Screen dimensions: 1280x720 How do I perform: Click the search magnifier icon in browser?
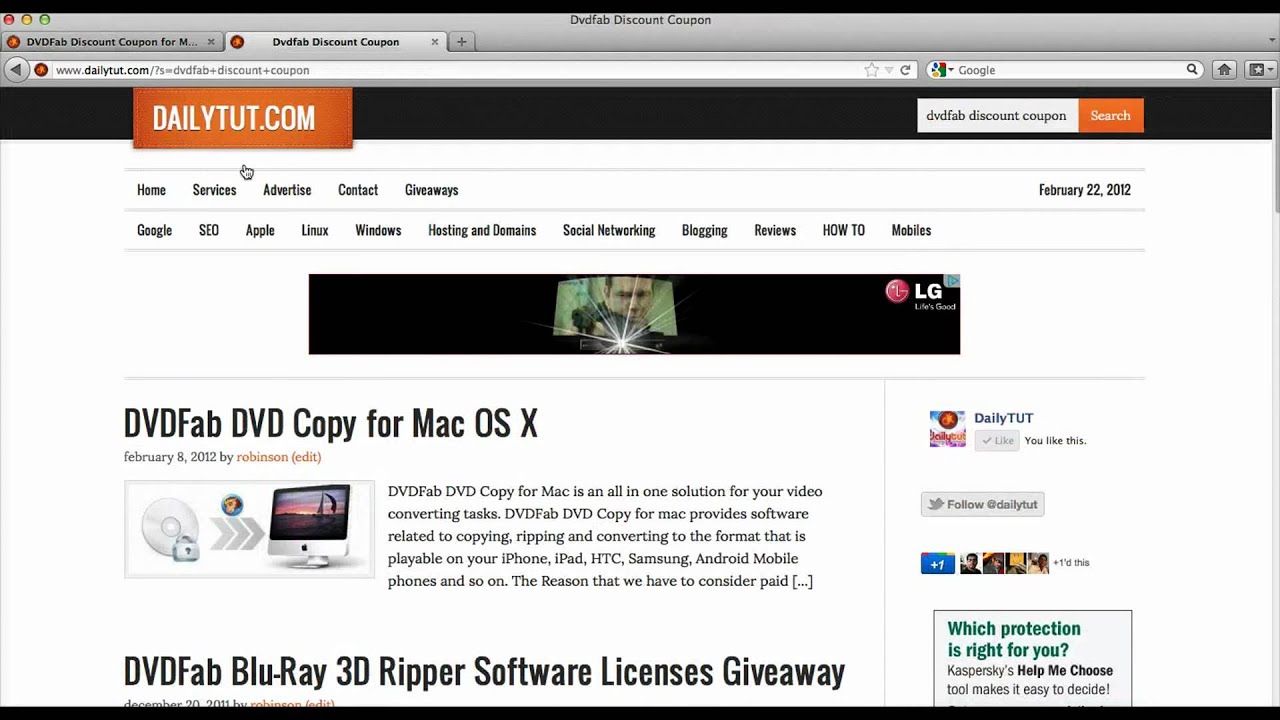point(1192,70)
